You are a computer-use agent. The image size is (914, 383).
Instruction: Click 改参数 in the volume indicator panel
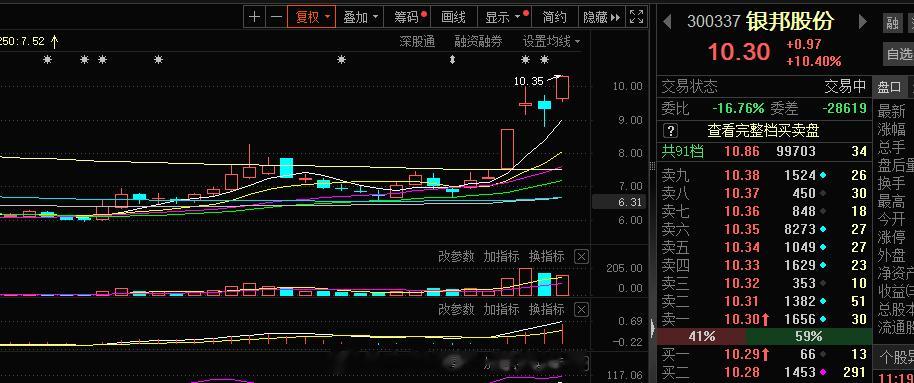[x=456, y=256]
